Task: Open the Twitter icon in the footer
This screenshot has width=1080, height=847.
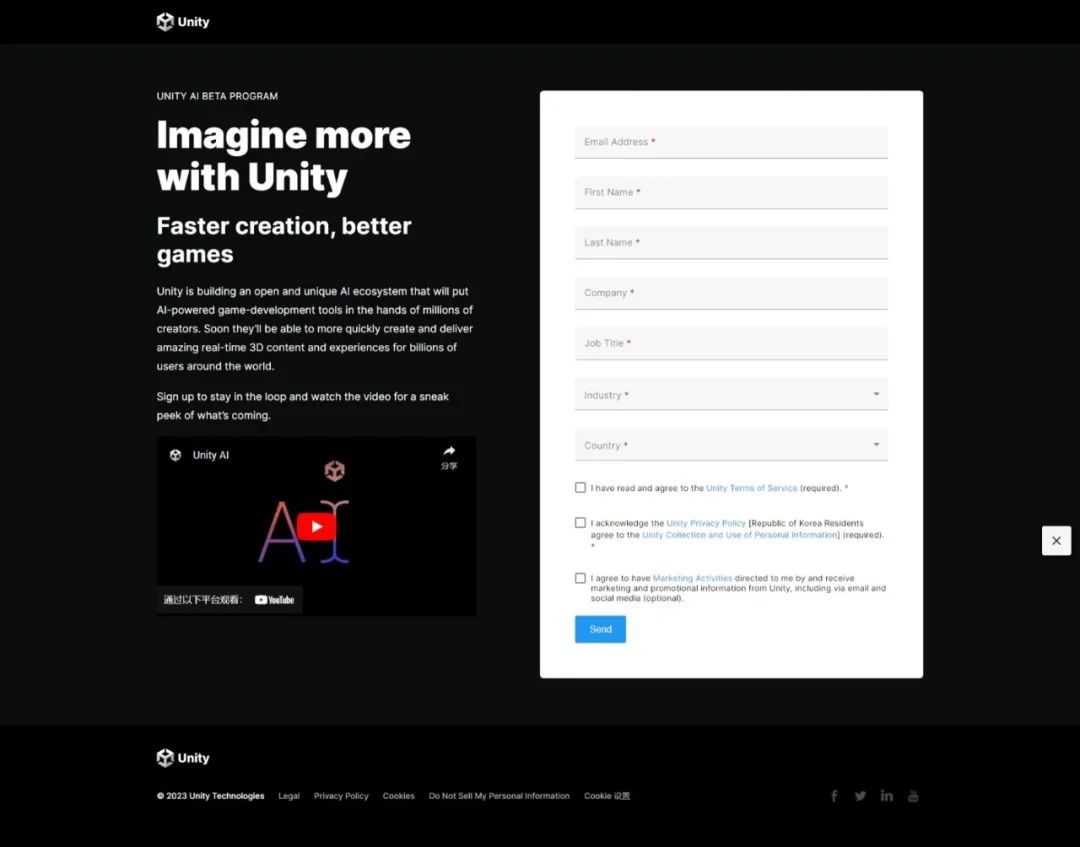Action: (860, 796)
